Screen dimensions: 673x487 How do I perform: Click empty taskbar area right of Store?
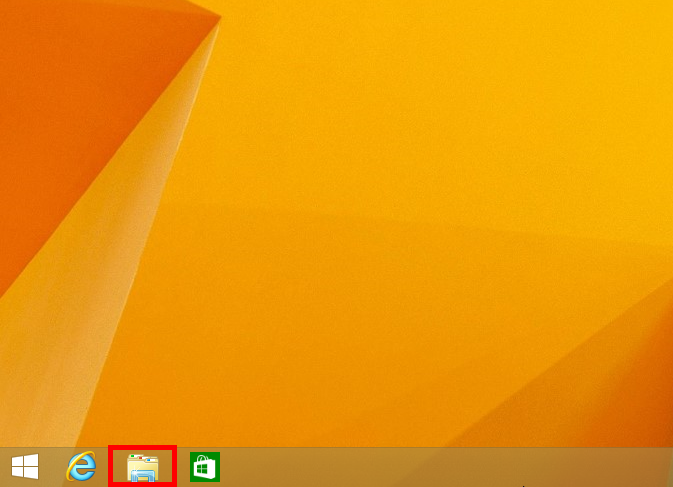(400, 467)
